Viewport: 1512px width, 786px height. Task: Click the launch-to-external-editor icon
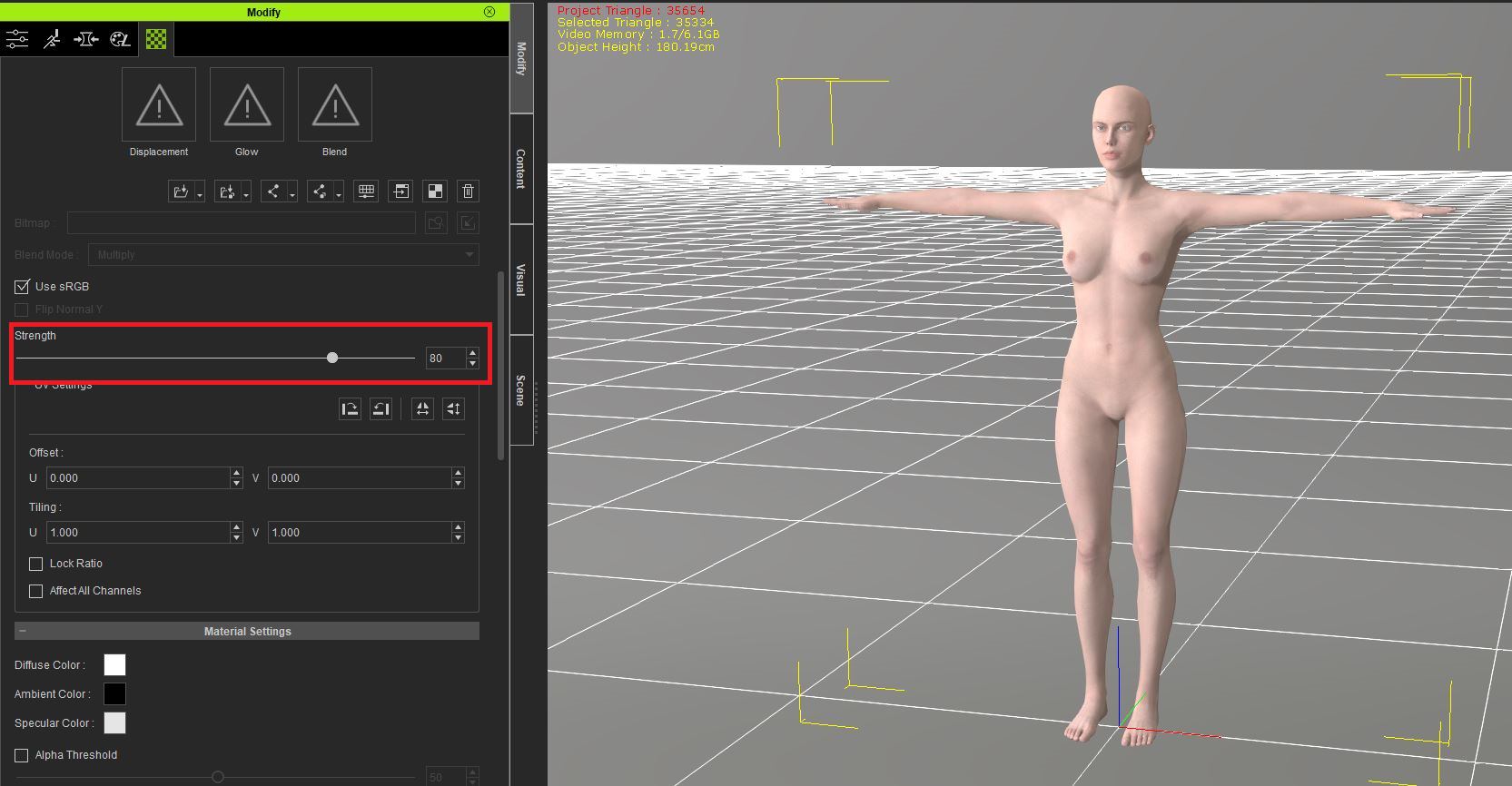[x=400, y=191]
